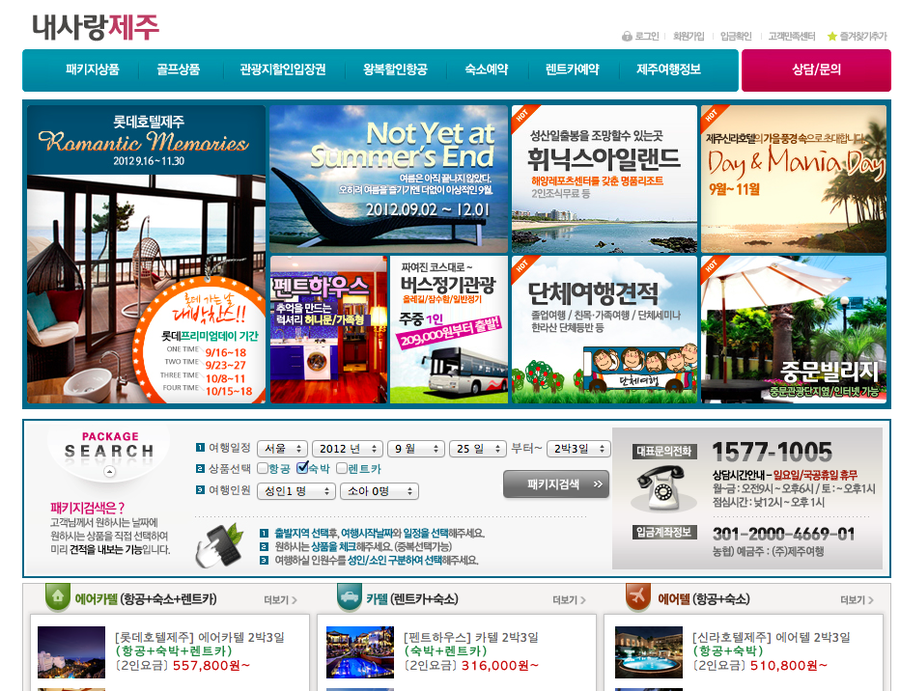
Task: Open the 2012 년 year dropdown
Action: pos(347,449)
